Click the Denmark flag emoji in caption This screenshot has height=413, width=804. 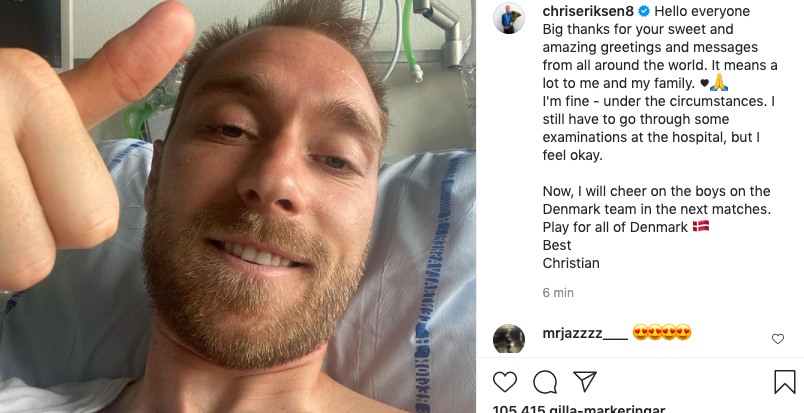700,226
